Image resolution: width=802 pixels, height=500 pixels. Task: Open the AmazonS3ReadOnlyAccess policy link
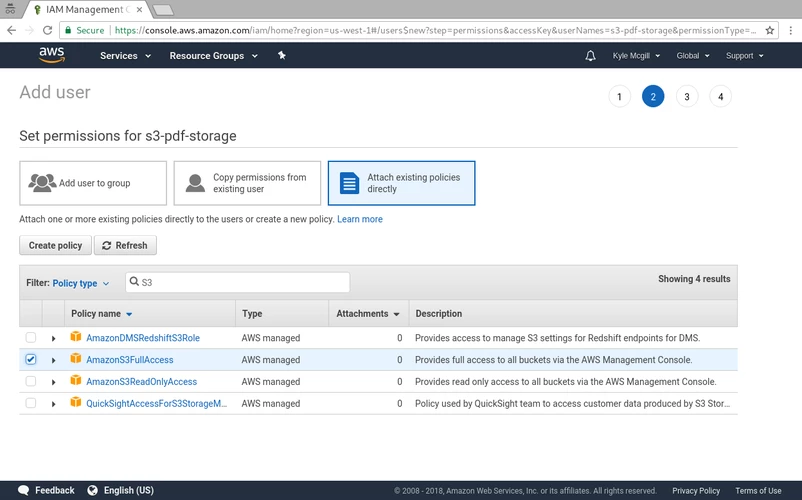[141, 382]
